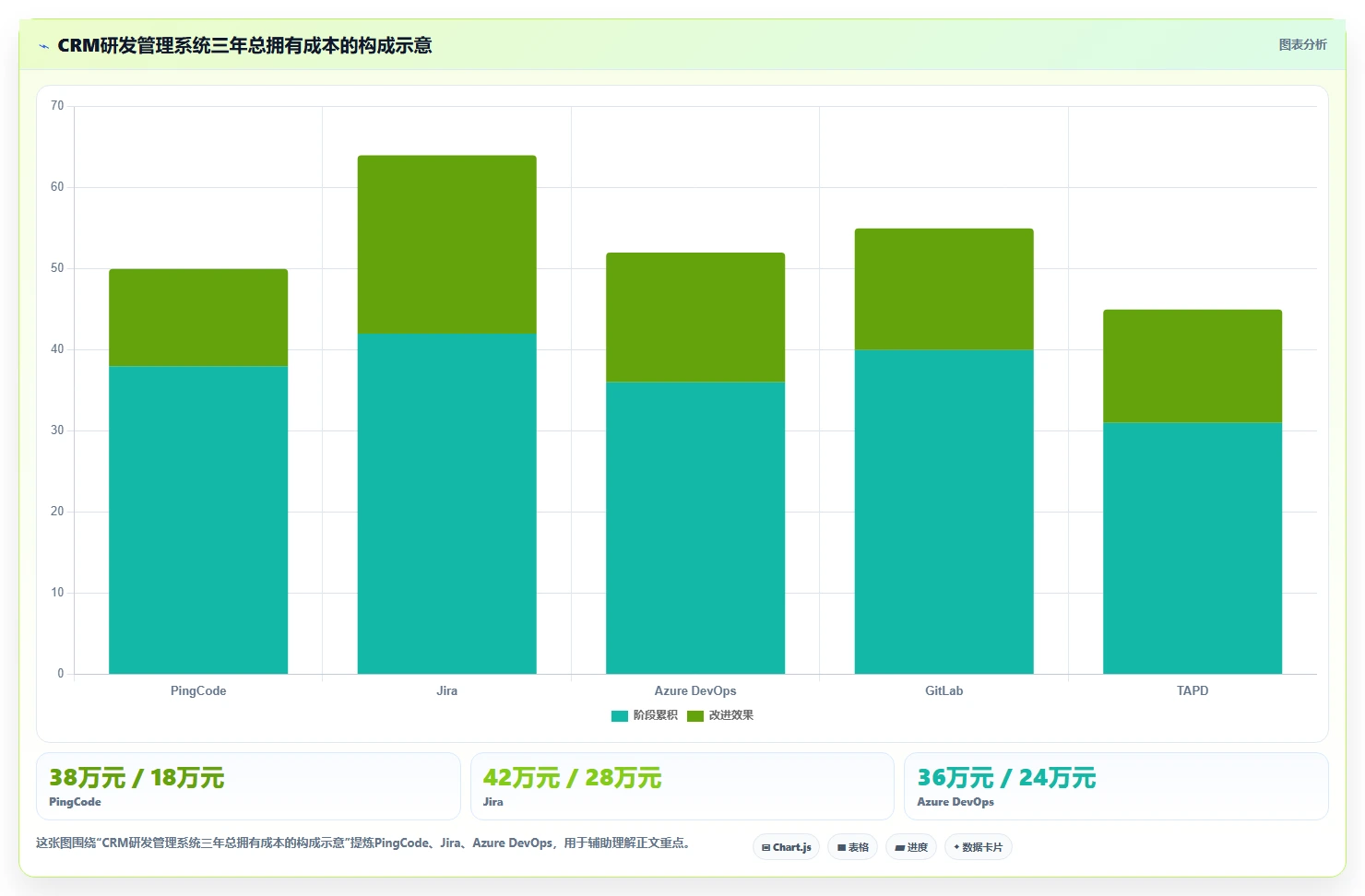This screenshot has height=896, width=1365.
Task: Click the y-axis value 70
Action: pos(57,106)
